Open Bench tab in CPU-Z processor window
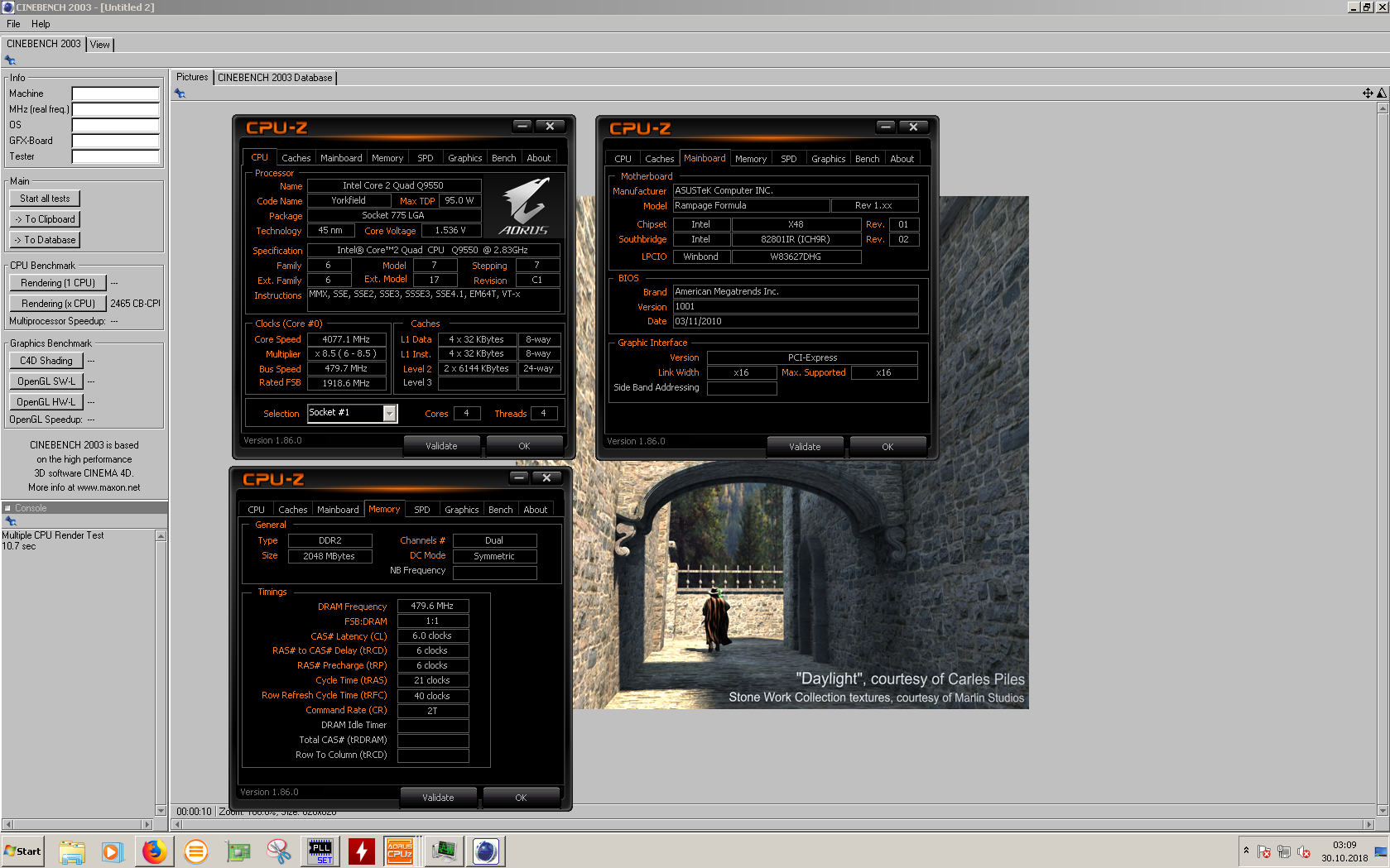Image resolution: width=1390 pixels, height=868 pixels. (503, 158)
